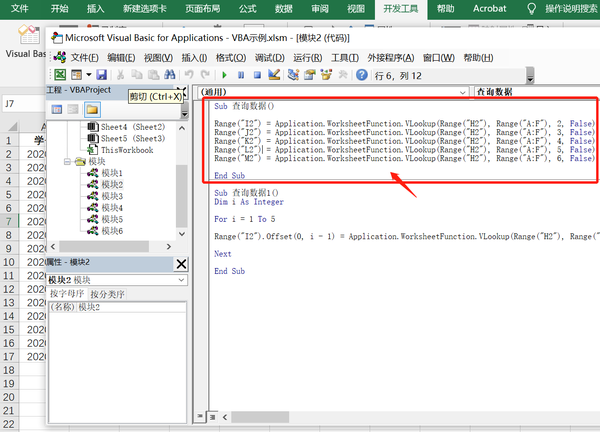Screen dimensions: 600x432
Task: Collapse the 模块 folder in project tree
Action: (x=67, y=162)
